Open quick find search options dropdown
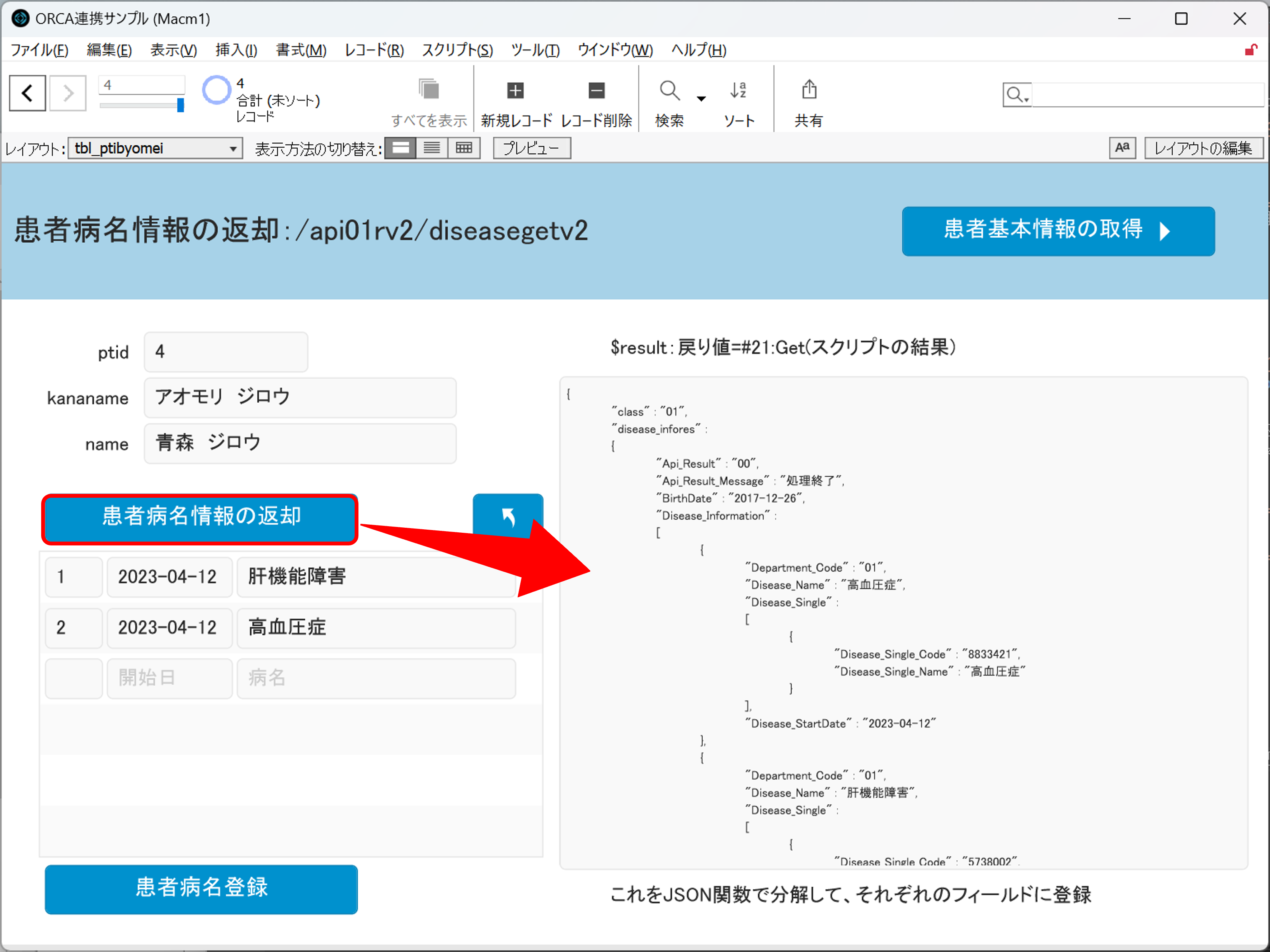The width and height of the screenshot is (1270, 952). [1017, 95]
